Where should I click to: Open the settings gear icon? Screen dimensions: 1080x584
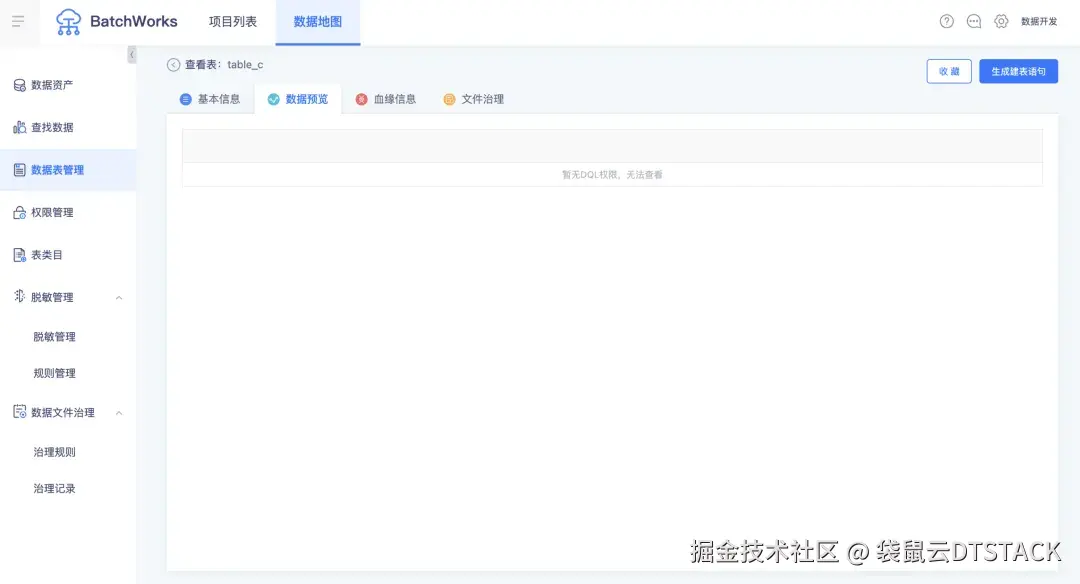point(1002,20)
